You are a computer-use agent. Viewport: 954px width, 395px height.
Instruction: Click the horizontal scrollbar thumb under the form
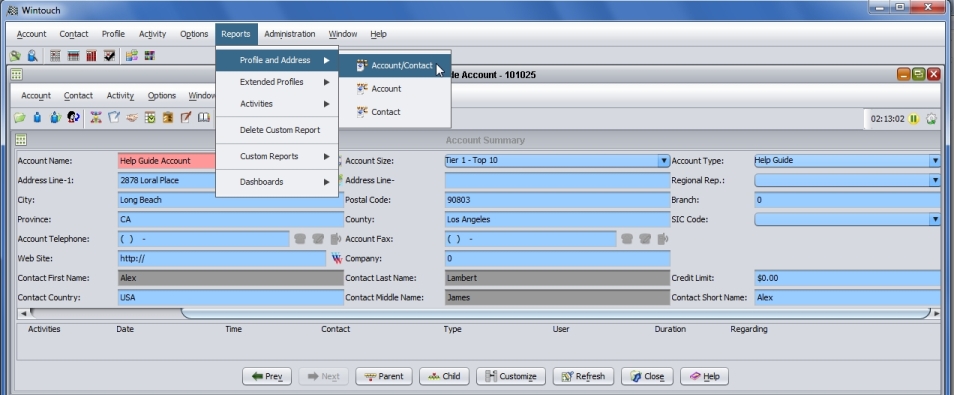(556, 313)
